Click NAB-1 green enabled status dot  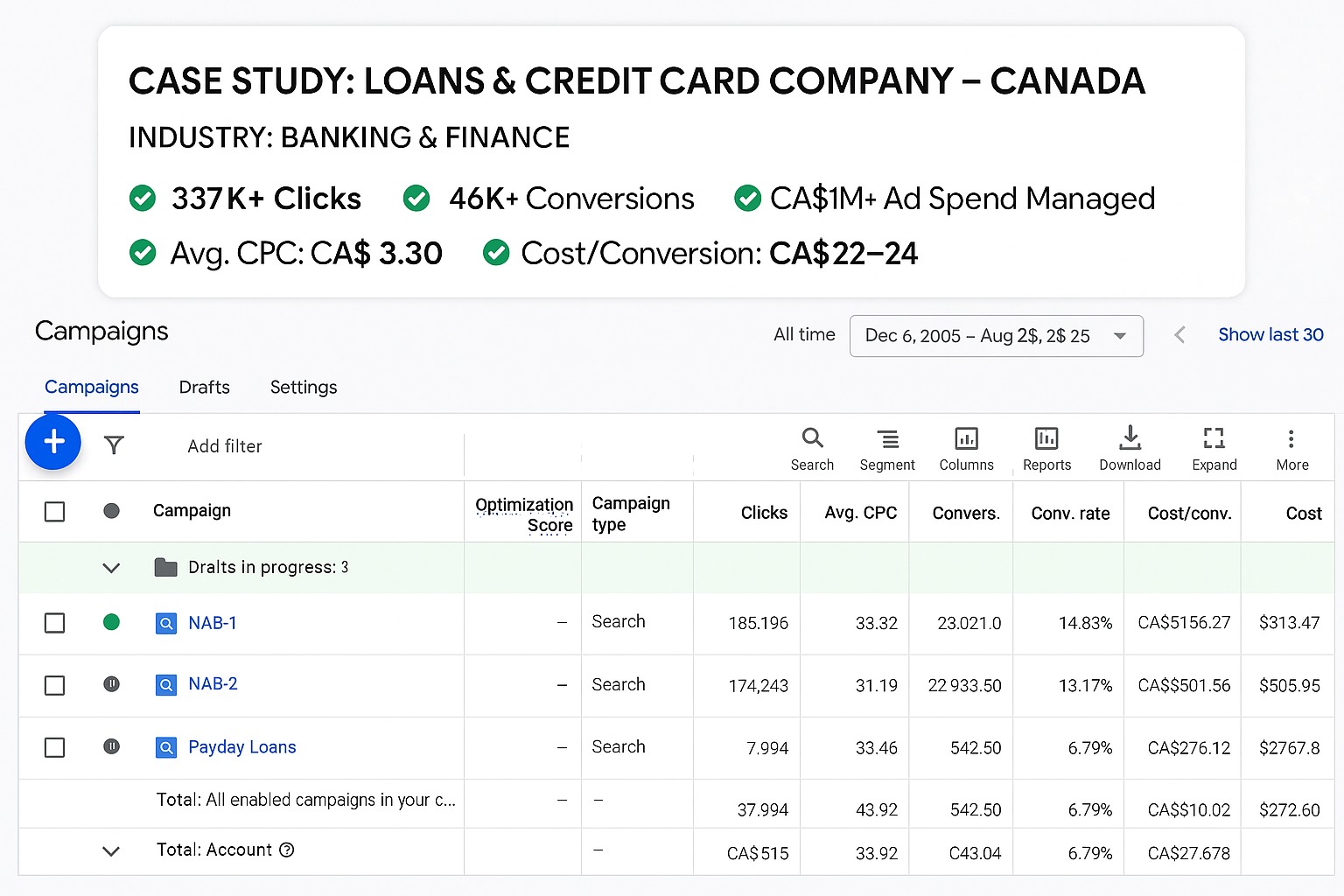111,622
